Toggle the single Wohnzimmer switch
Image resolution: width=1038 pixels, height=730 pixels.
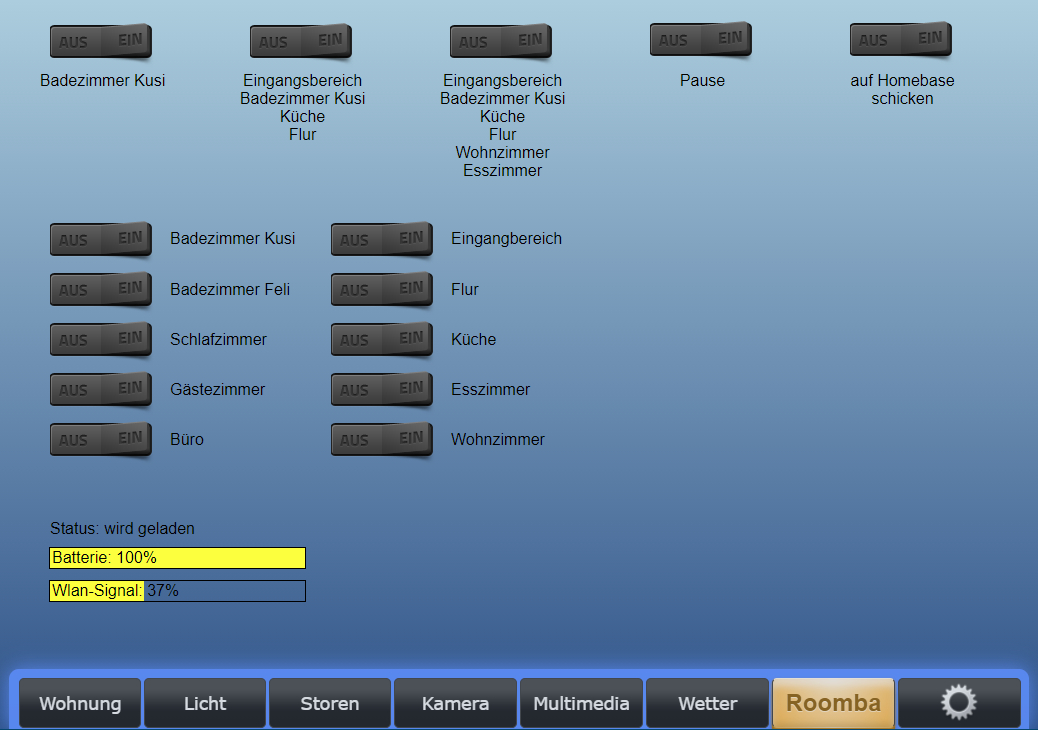(382, 439)
